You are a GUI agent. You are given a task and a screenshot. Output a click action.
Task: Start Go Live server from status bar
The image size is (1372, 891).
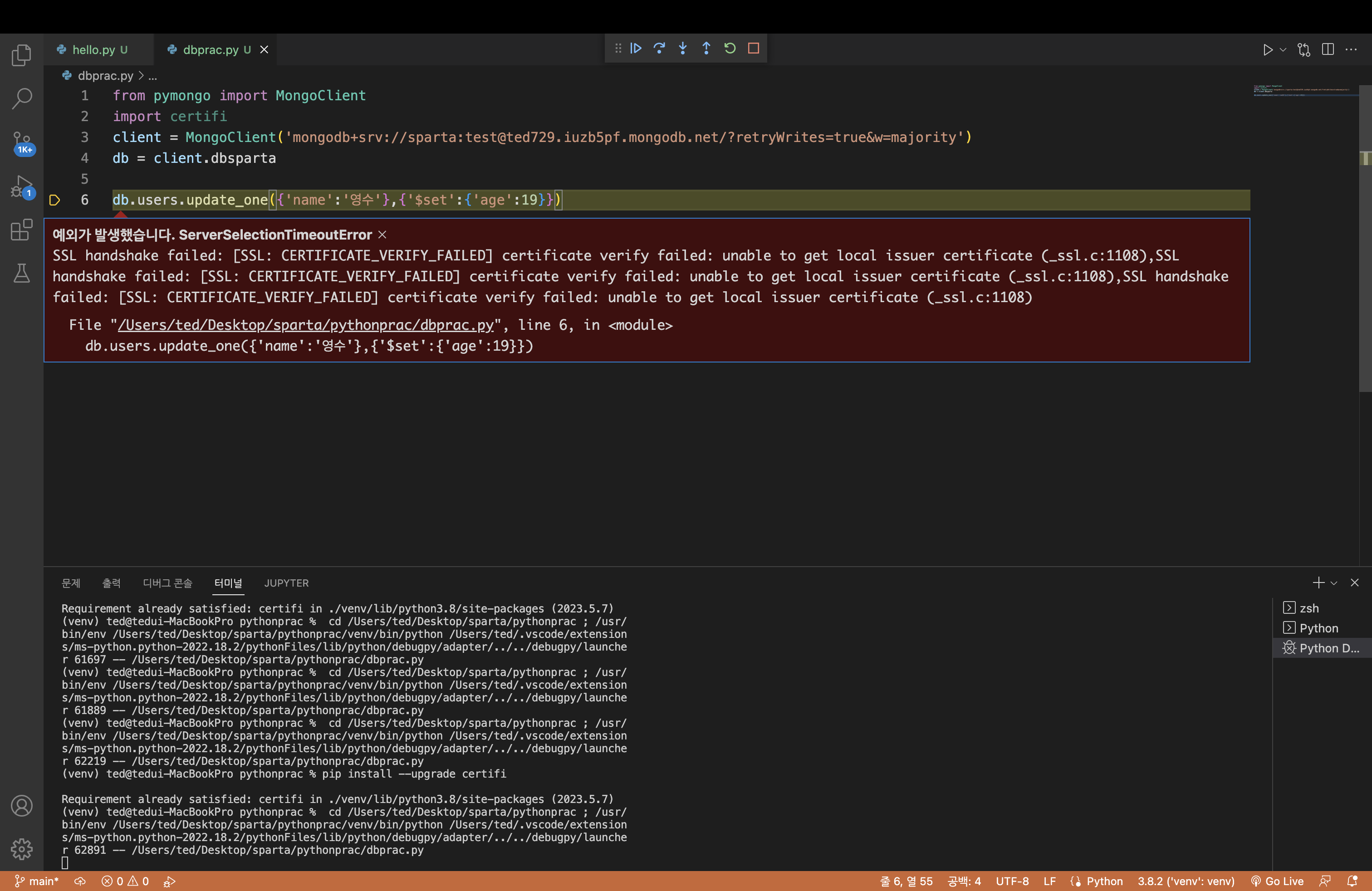coord(1278,881)
